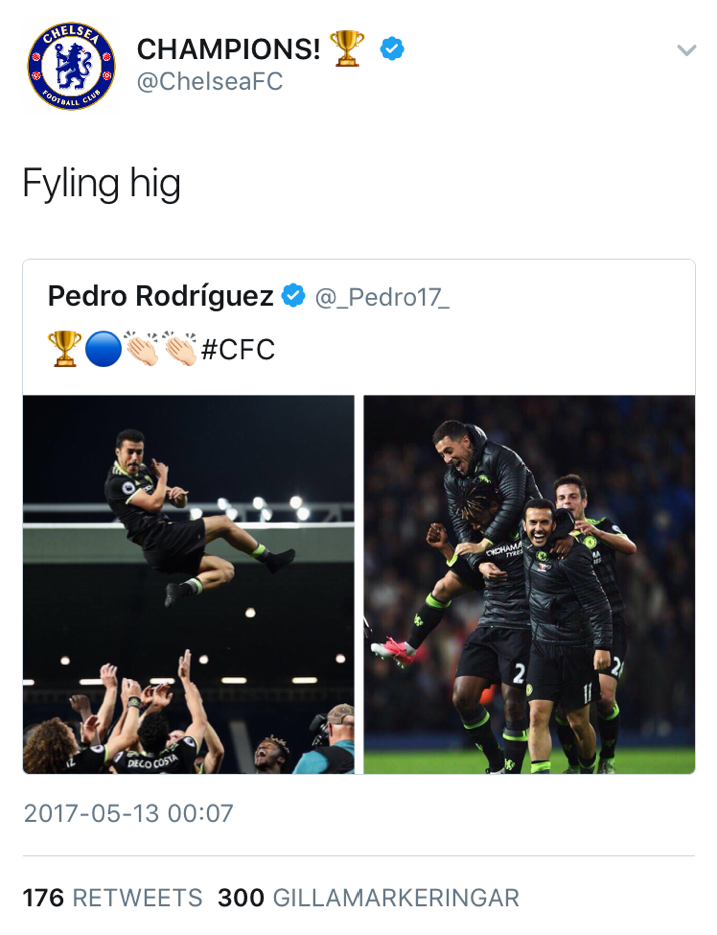
Task: View the 176 Retweets list
Action: point(112,898)
